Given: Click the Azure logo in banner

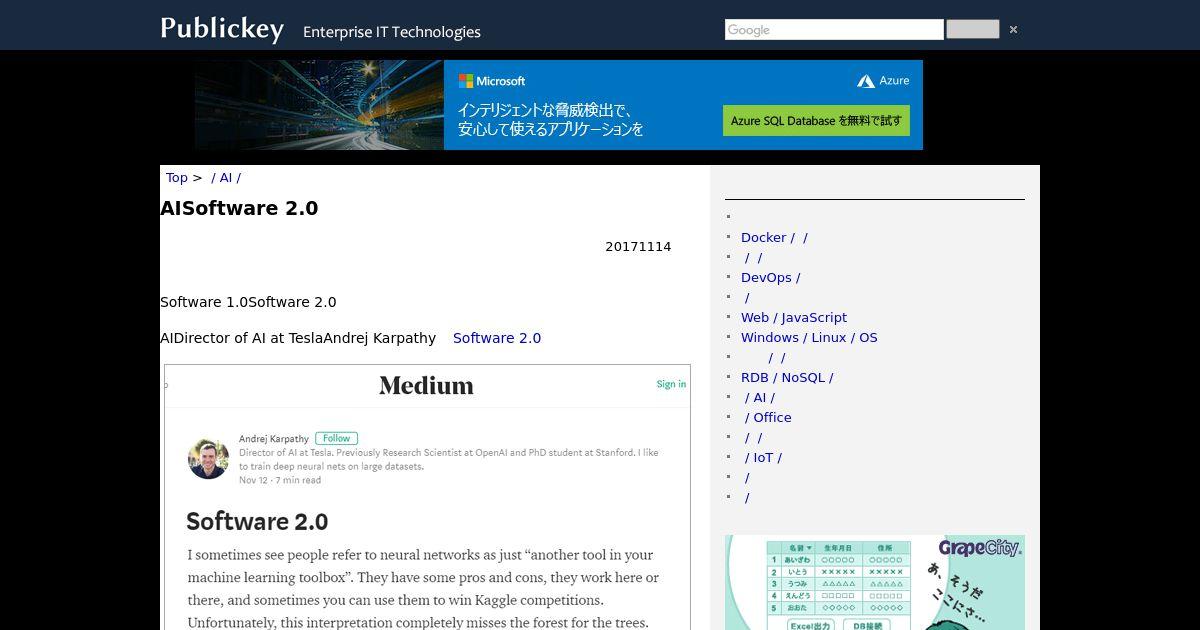Looking at the screenshot, I should pyautogui.click(x=883, y=81).
